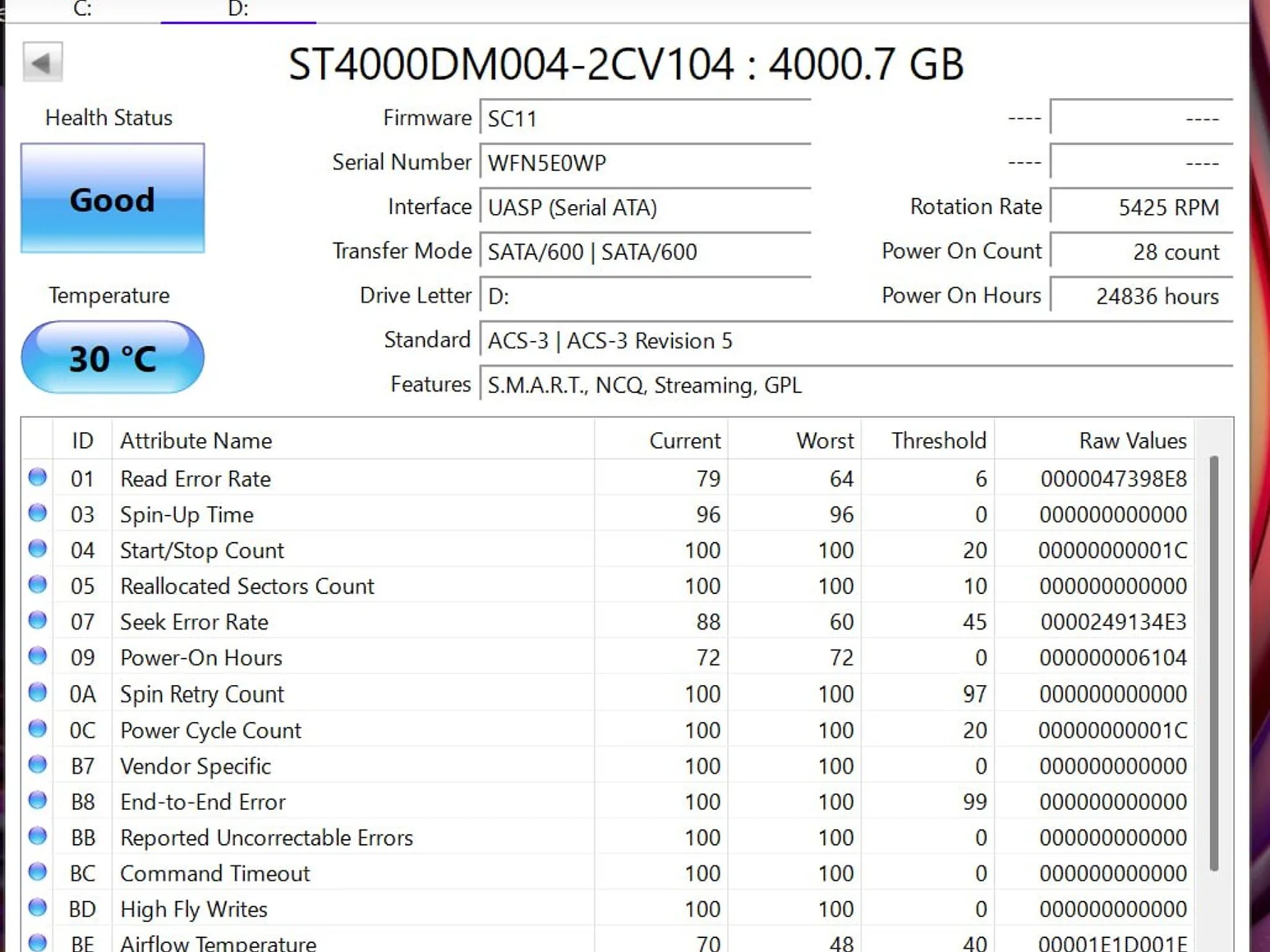Viewport: 1270px width, 952px height.
Task: Click the 30 °C temperature indicator
Action: (x=112, y=358)
